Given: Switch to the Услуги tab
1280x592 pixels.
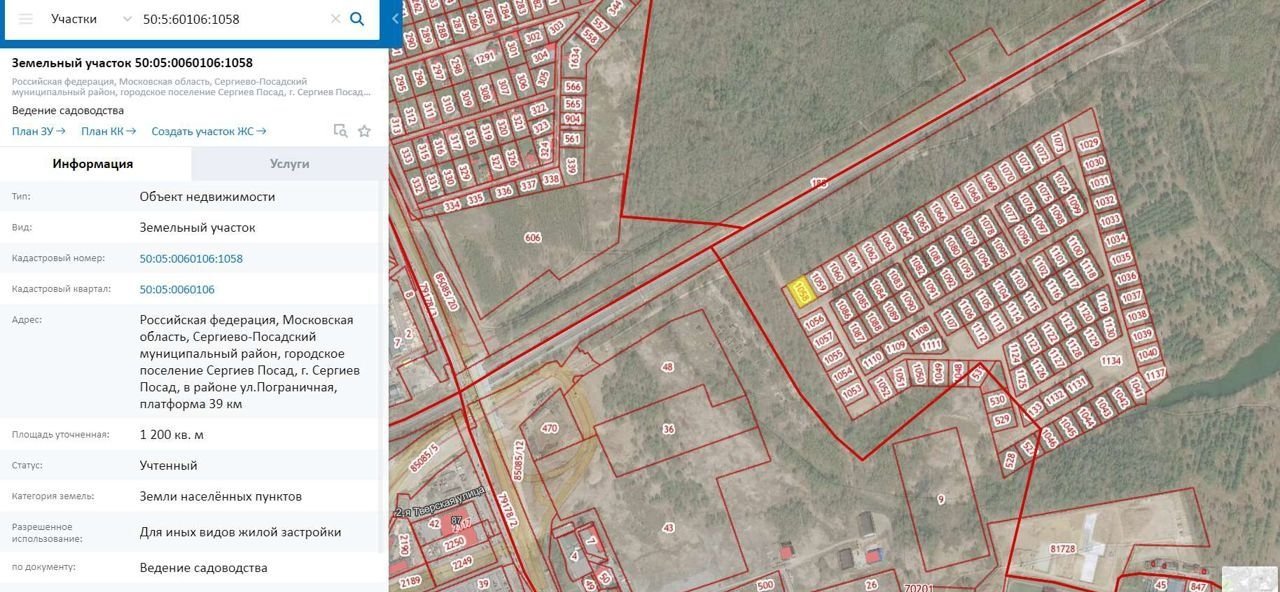Looking at the screenshot, I should [289, 164].
